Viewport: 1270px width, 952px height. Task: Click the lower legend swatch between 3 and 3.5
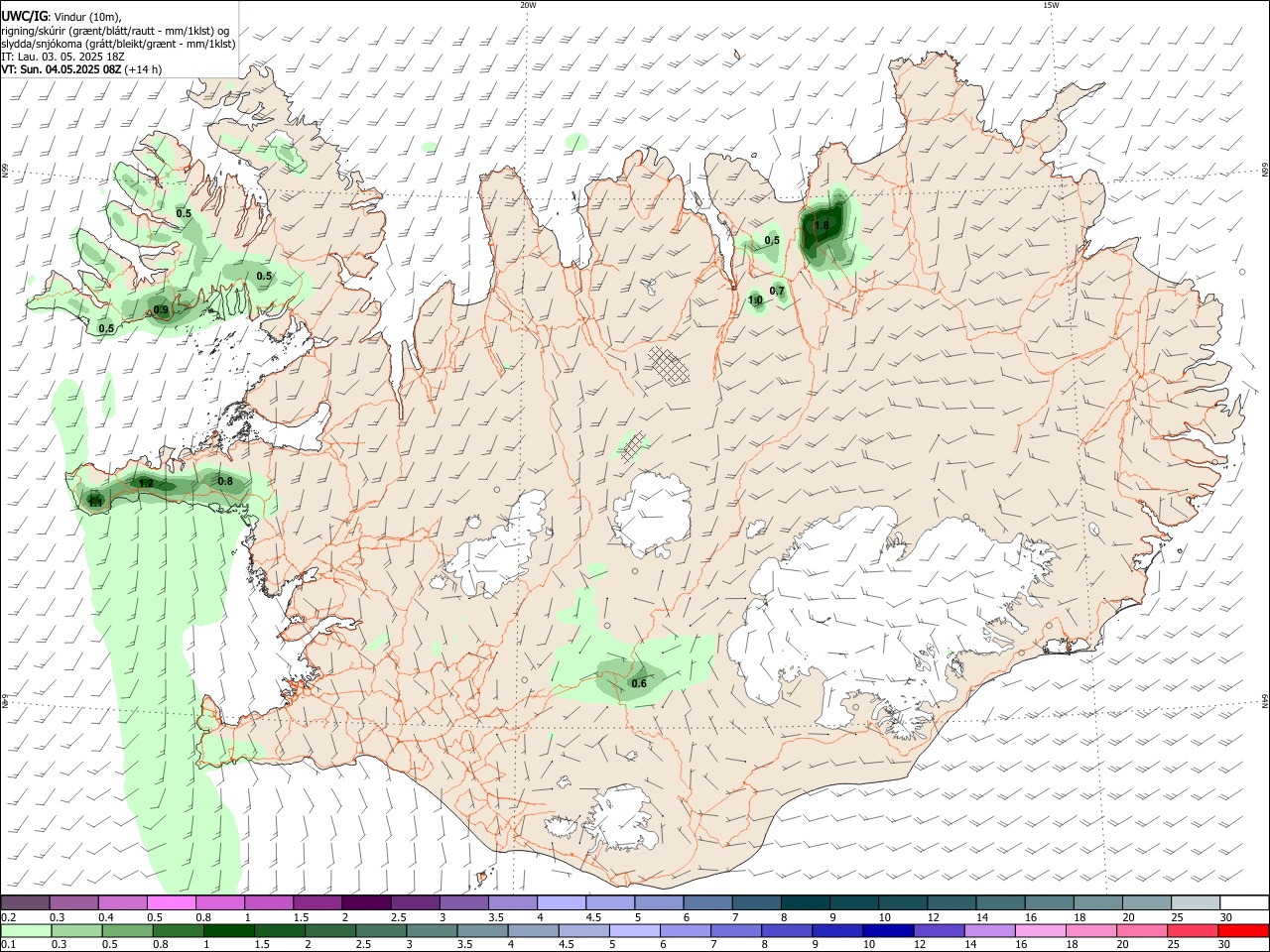tap(432, 930)
